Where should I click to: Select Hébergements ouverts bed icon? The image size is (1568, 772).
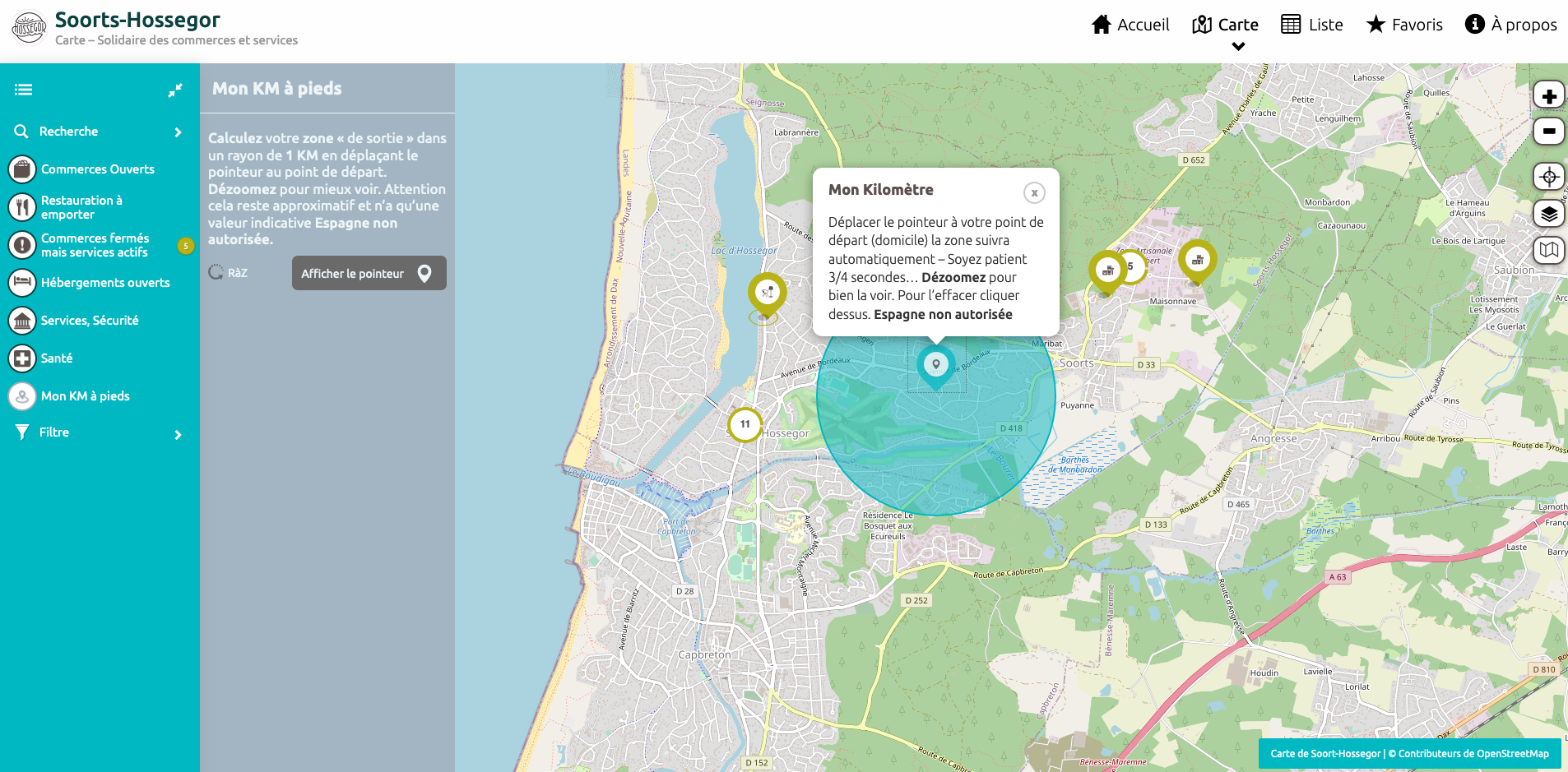pyautogui.click(x=22, y=283)
